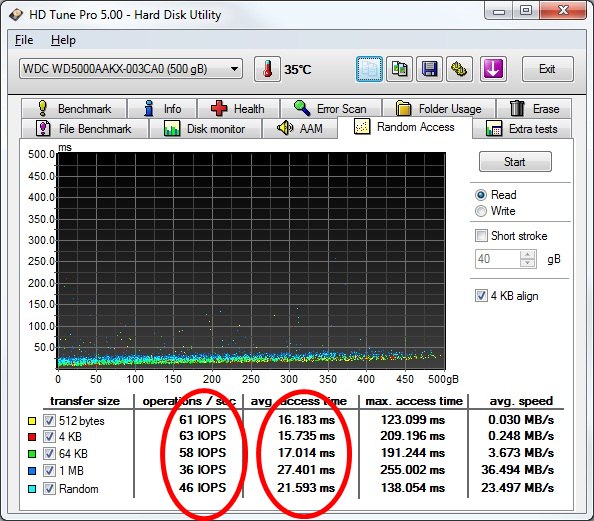Click the avg. speed column header
This screenshot has height=521, width=594.
tap(521, 401)
